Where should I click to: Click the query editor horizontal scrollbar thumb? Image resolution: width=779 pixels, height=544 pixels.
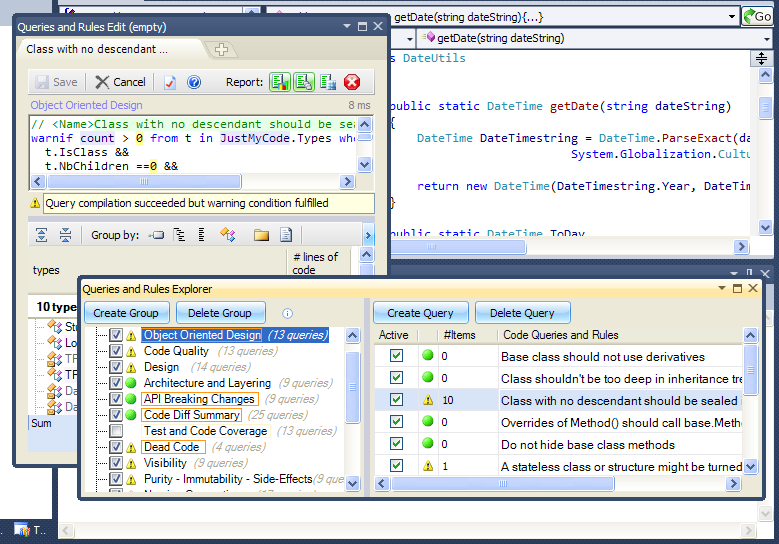pos(144,182)
